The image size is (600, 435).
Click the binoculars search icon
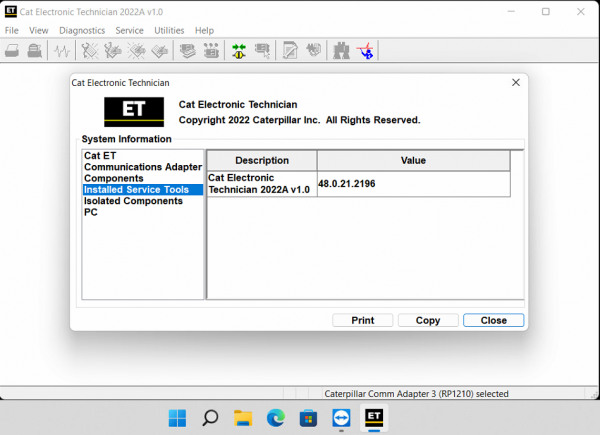point(341,51)
